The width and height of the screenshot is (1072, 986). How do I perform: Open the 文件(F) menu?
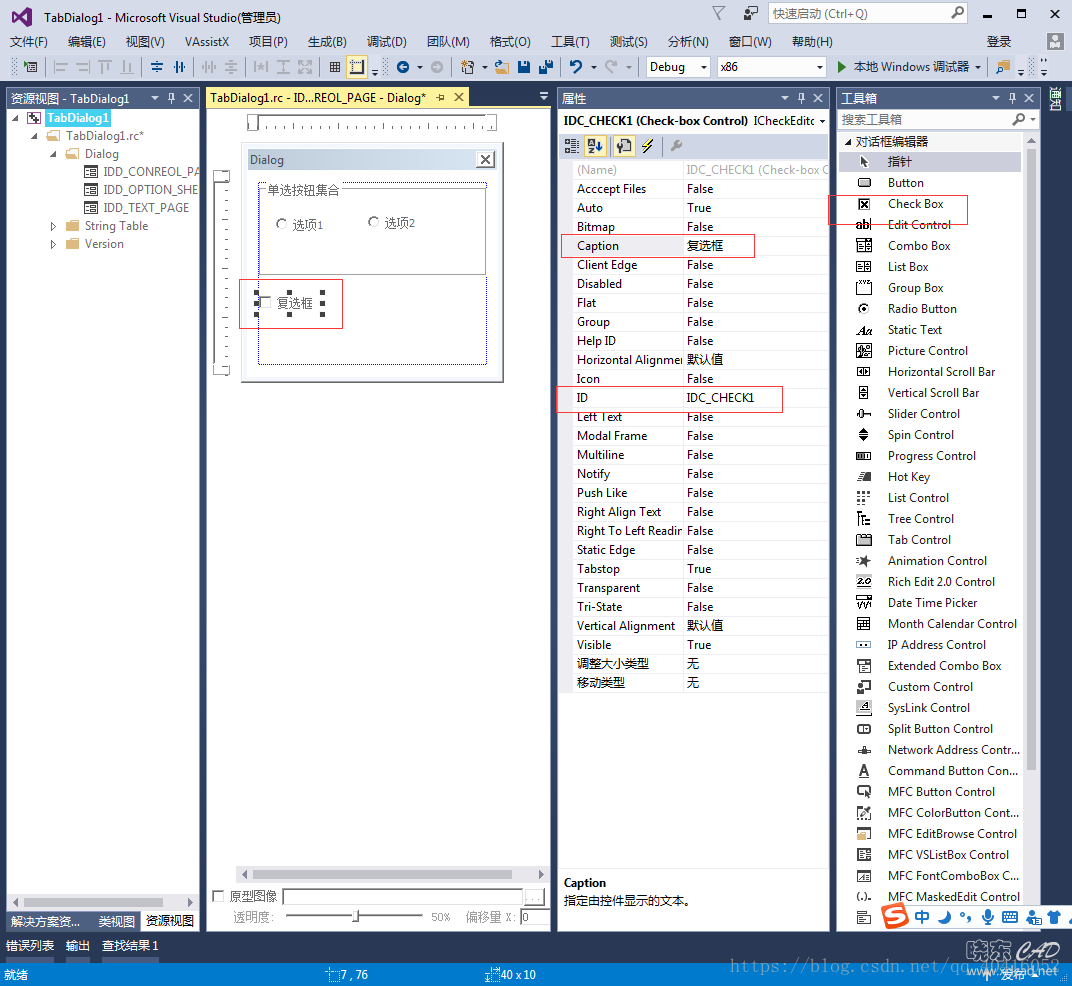[29, 42]
